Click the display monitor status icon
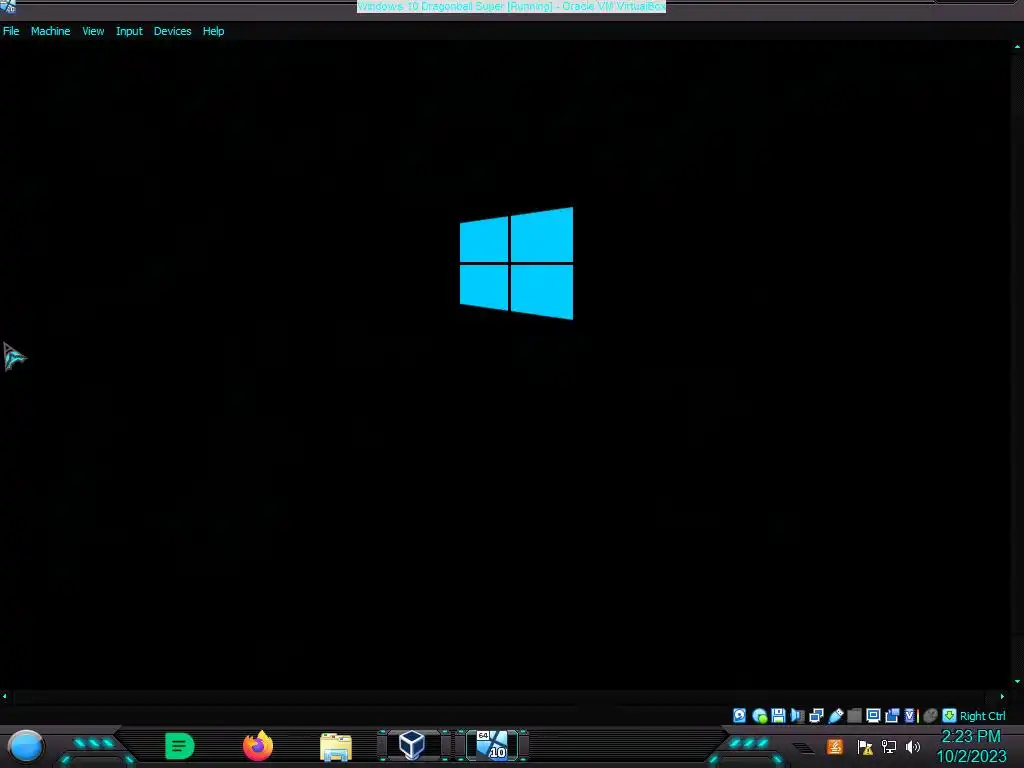The height and width of the screenshot is (768, 1024). (873, 716)
